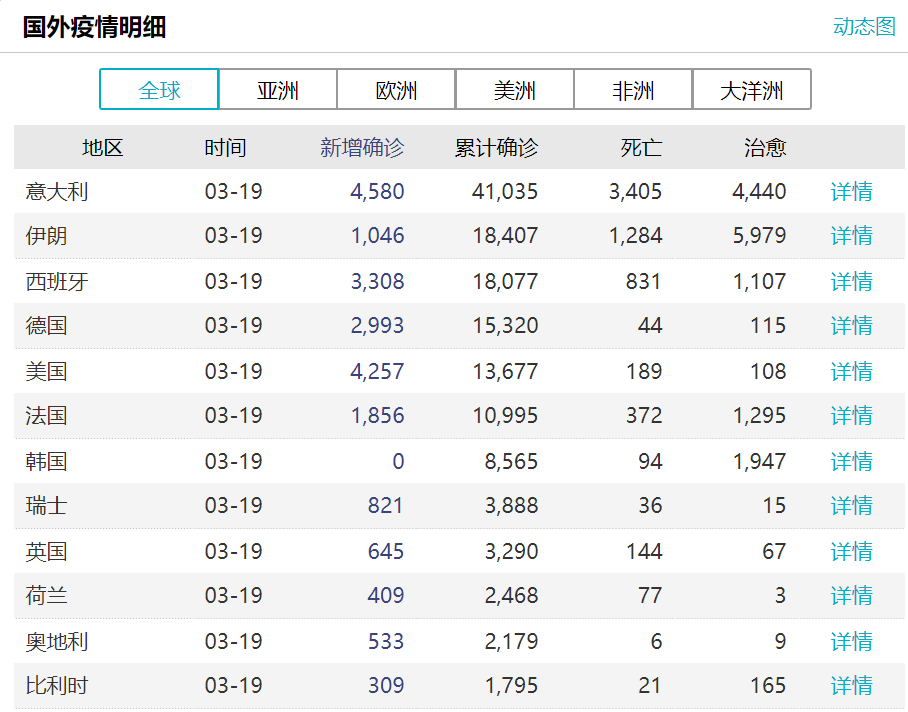The width and height of the screenshot is (908, 712).
Task: Sort by 新增确诊 column header
Action: tap(362, 148)
